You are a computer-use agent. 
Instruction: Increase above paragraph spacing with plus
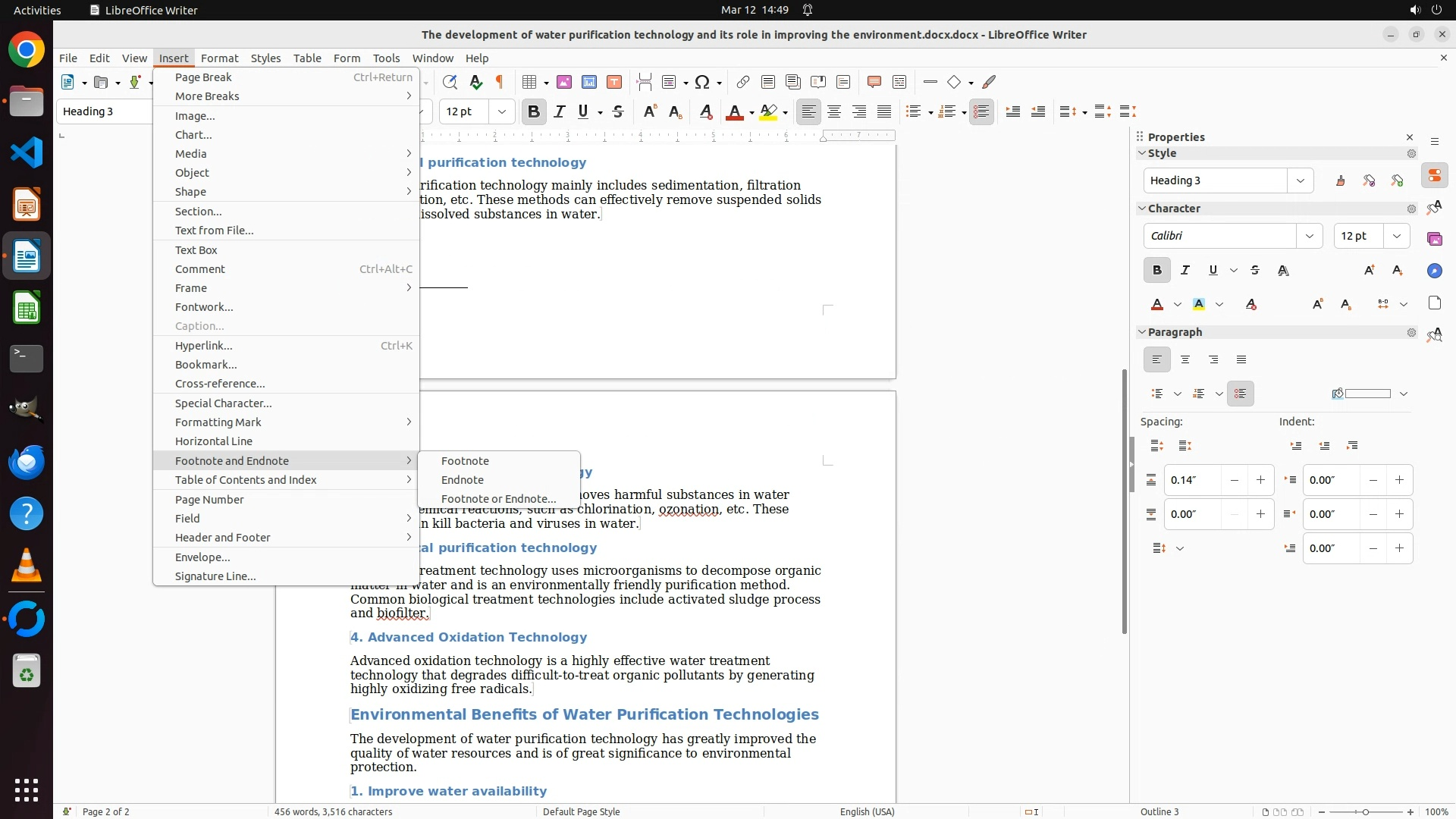1260,480
